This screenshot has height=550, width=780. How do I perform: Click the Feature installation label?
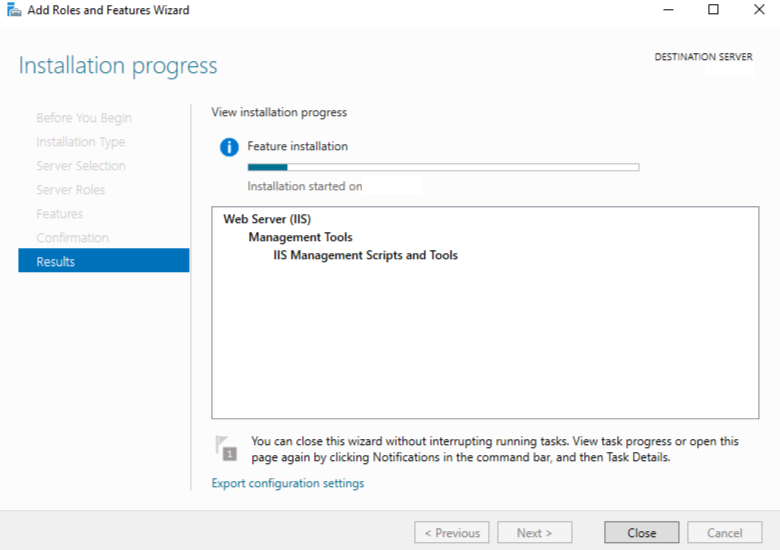coord(297,146)
